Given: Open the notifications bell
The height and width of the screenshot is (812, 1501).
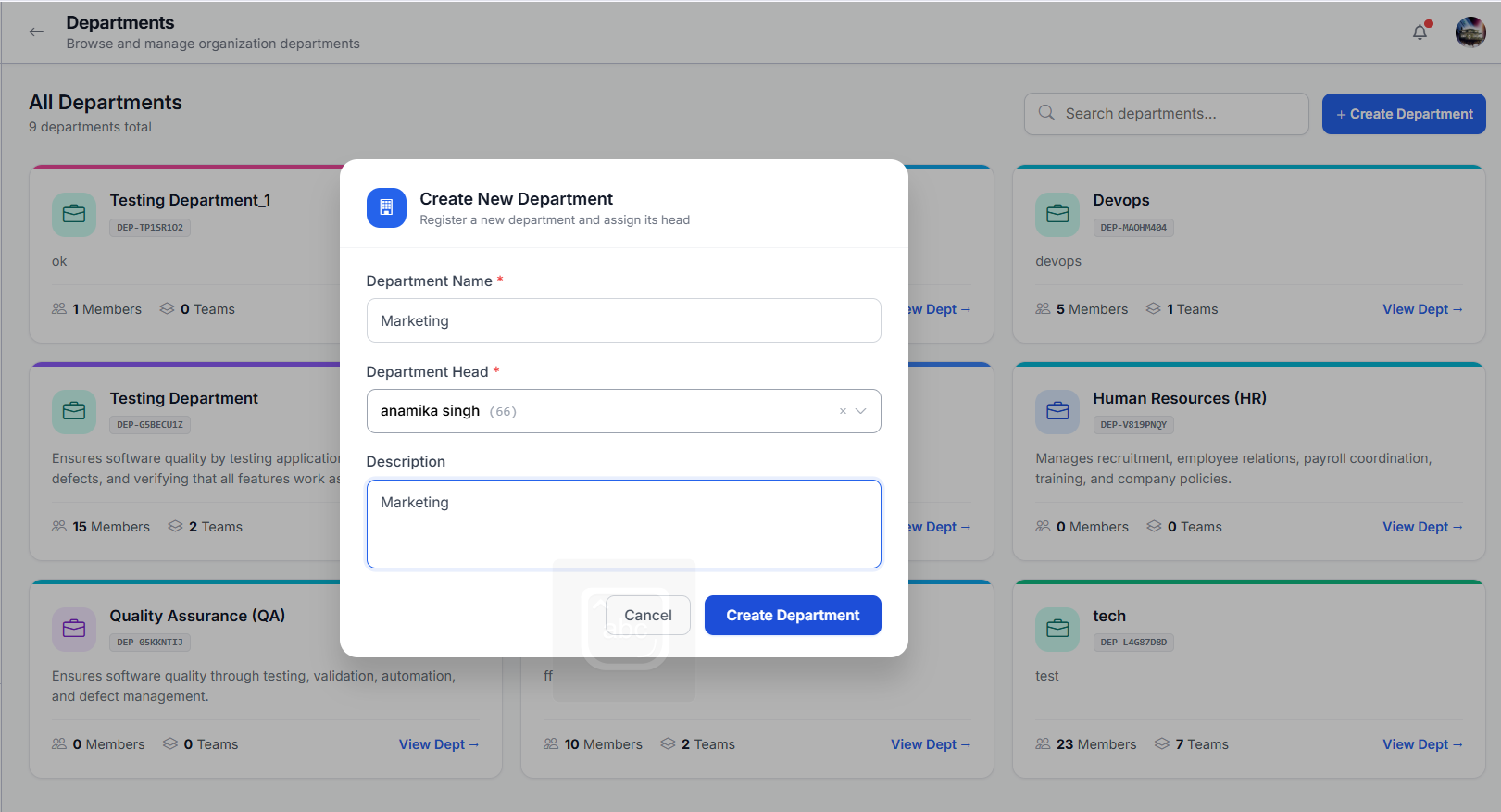Looking at the screenshot, I should (1420, 32).
